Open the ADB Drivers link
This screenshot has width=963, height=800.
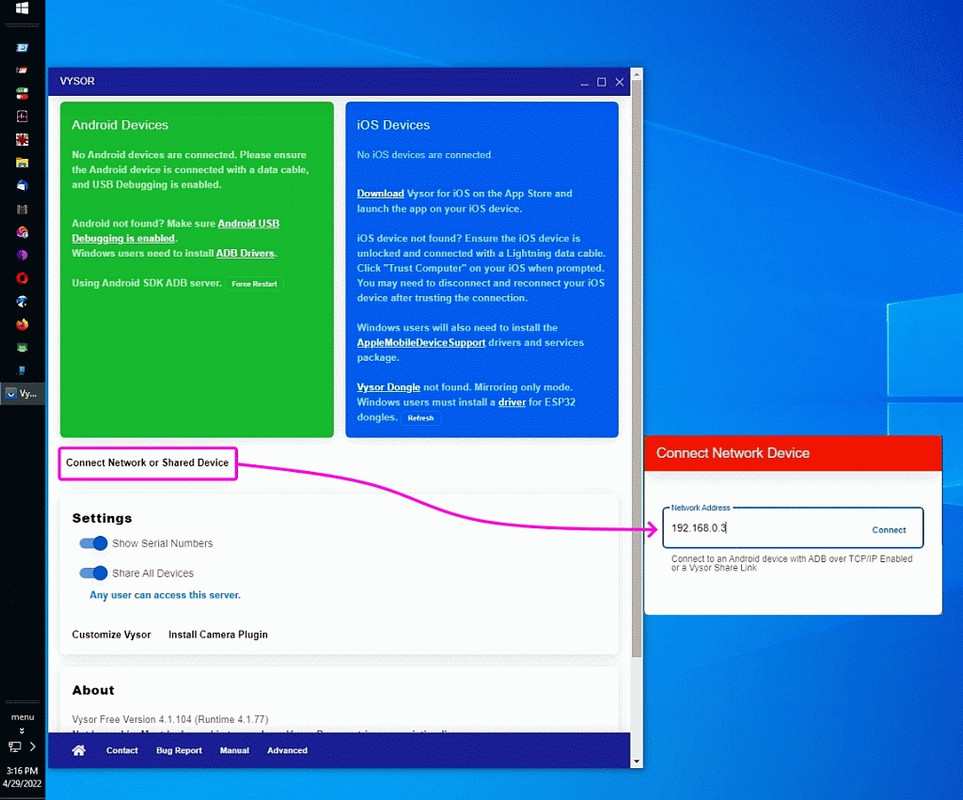tap(245, 253)
